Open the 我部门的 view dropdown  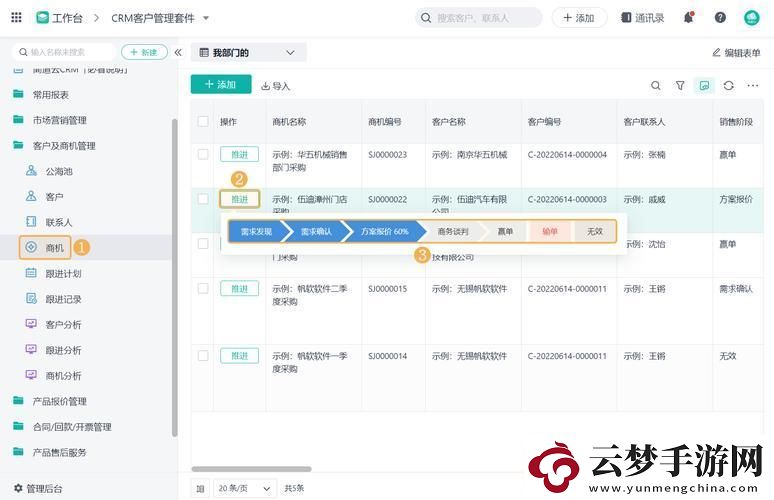(x=248, y=52)
